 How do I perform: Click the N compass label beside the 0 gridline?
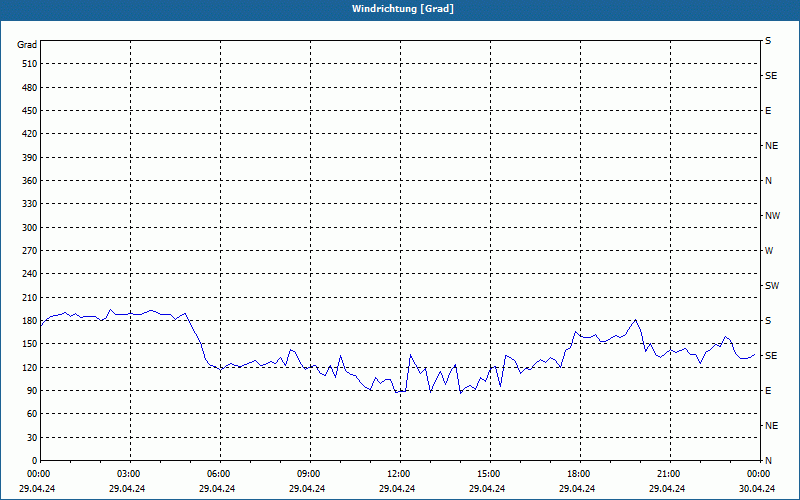pyautogui.click(x=768, y=461)
